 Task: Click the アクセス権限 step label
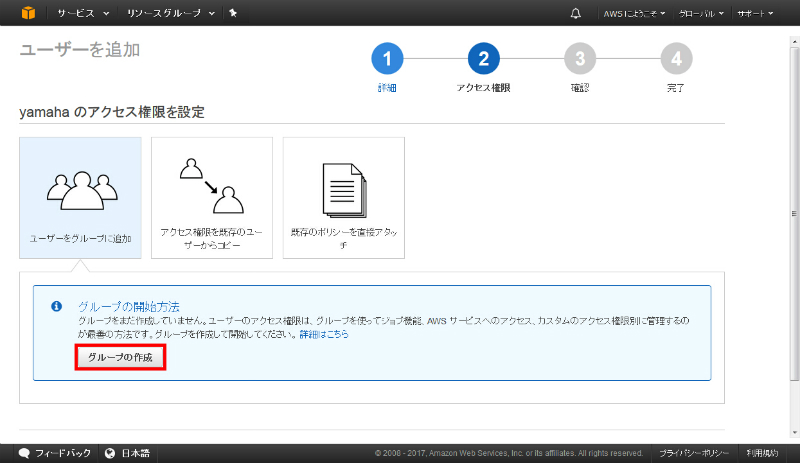(x=484, y=88)
